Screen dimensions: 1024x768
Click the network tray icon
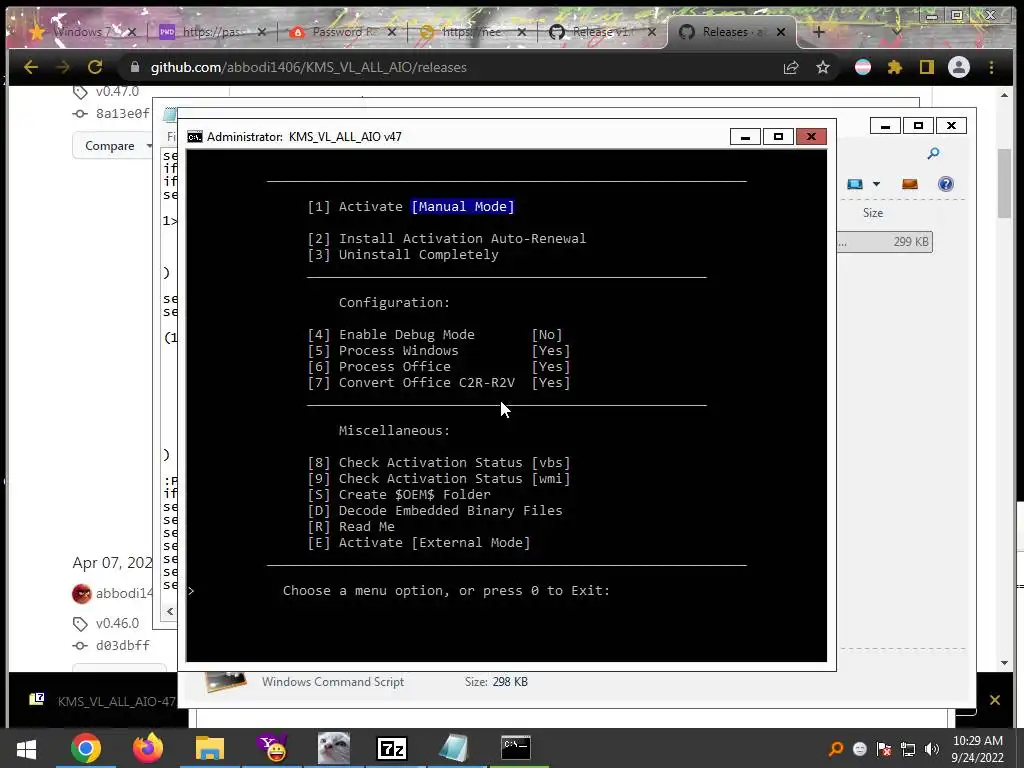(908, 749)
